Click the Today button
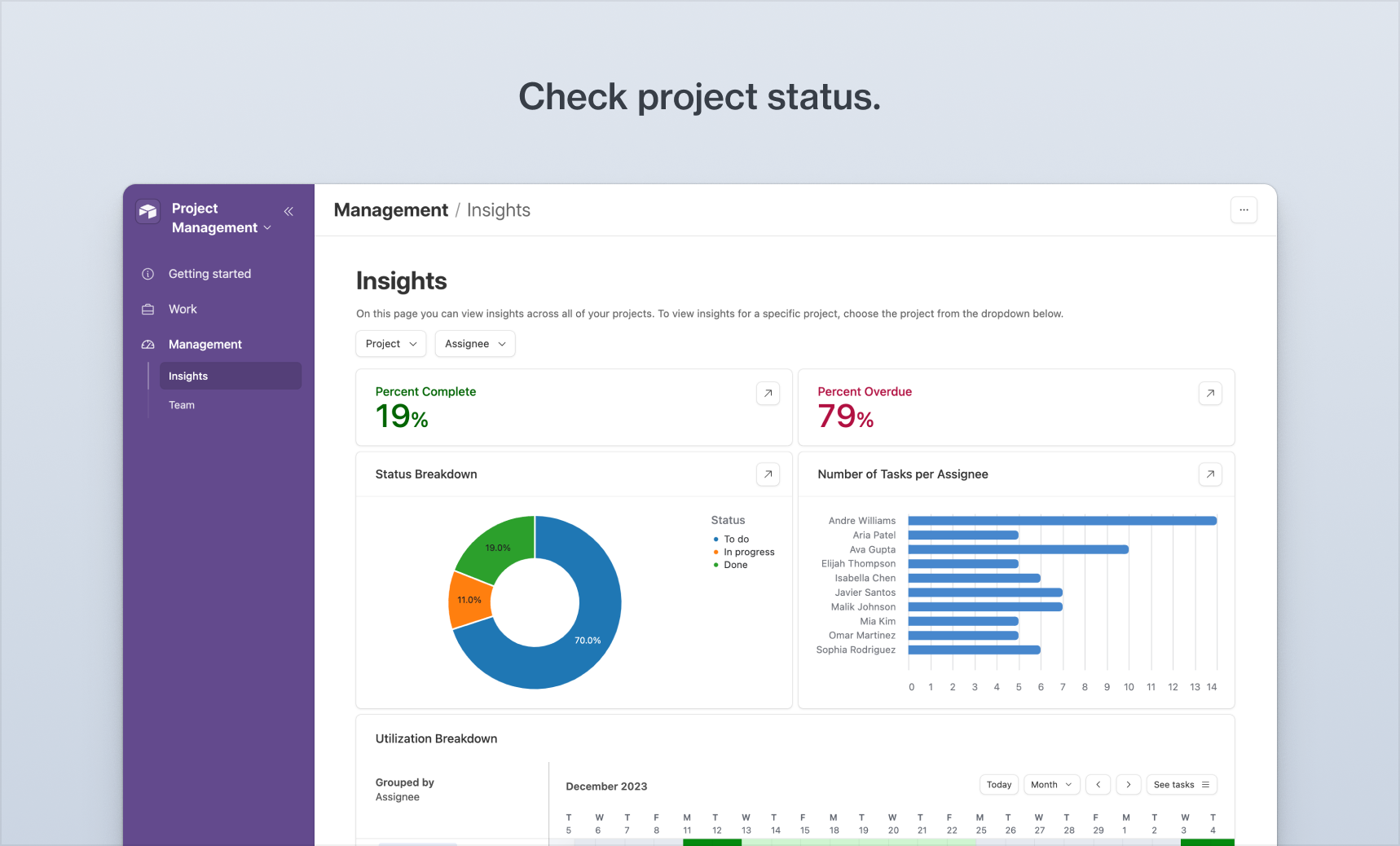 tap(999, 785)
